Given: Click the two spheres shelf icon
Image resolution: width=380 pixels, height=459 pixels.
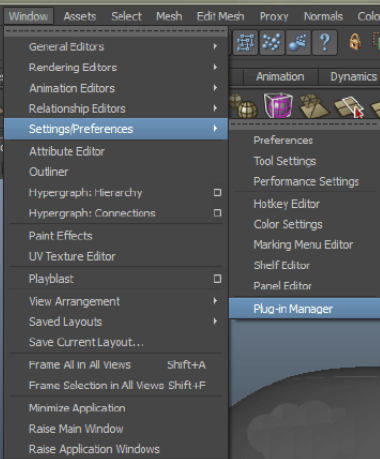Looking at the screenshot, I should (x=243, y=106).
